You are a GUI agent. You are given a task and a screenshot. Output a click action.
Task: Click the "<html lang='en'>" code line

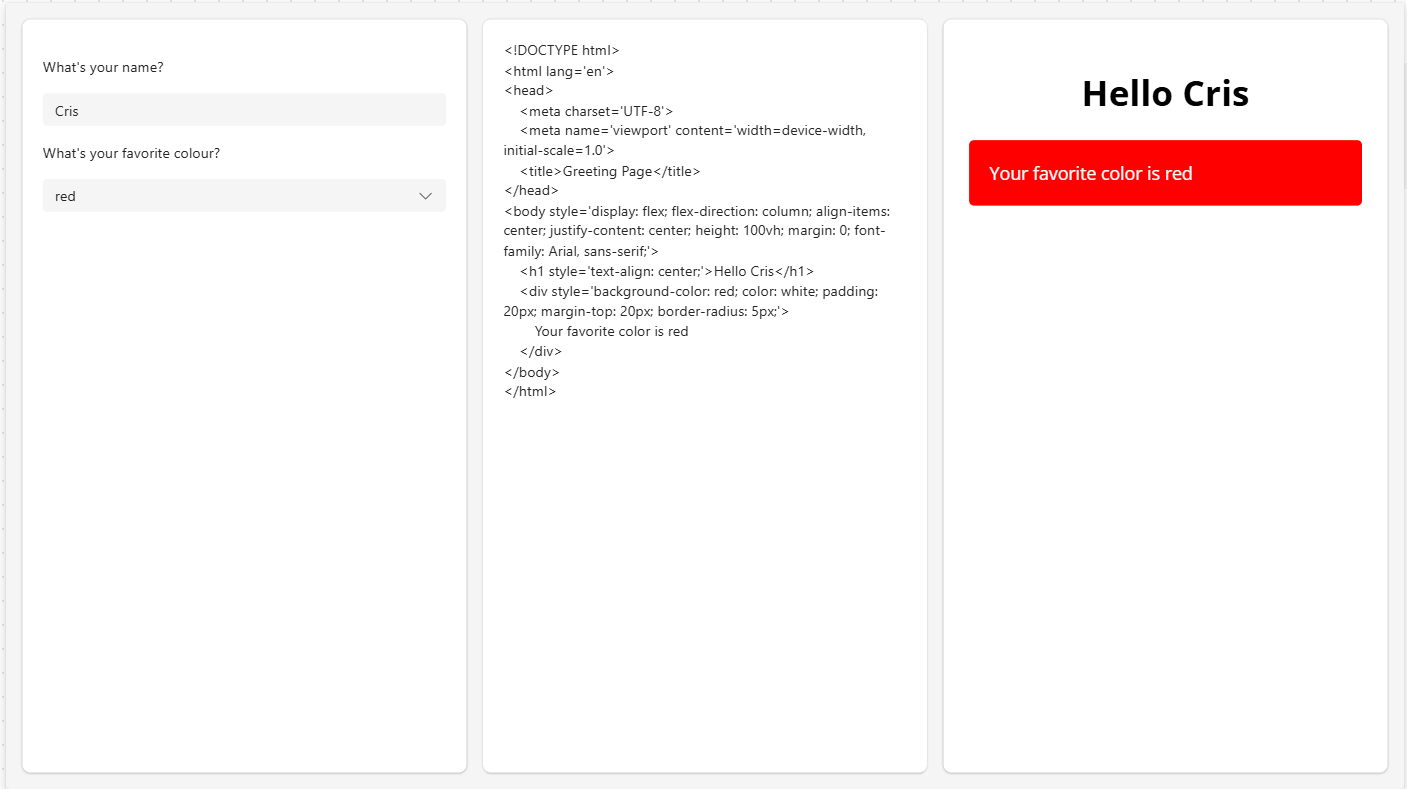559,71
